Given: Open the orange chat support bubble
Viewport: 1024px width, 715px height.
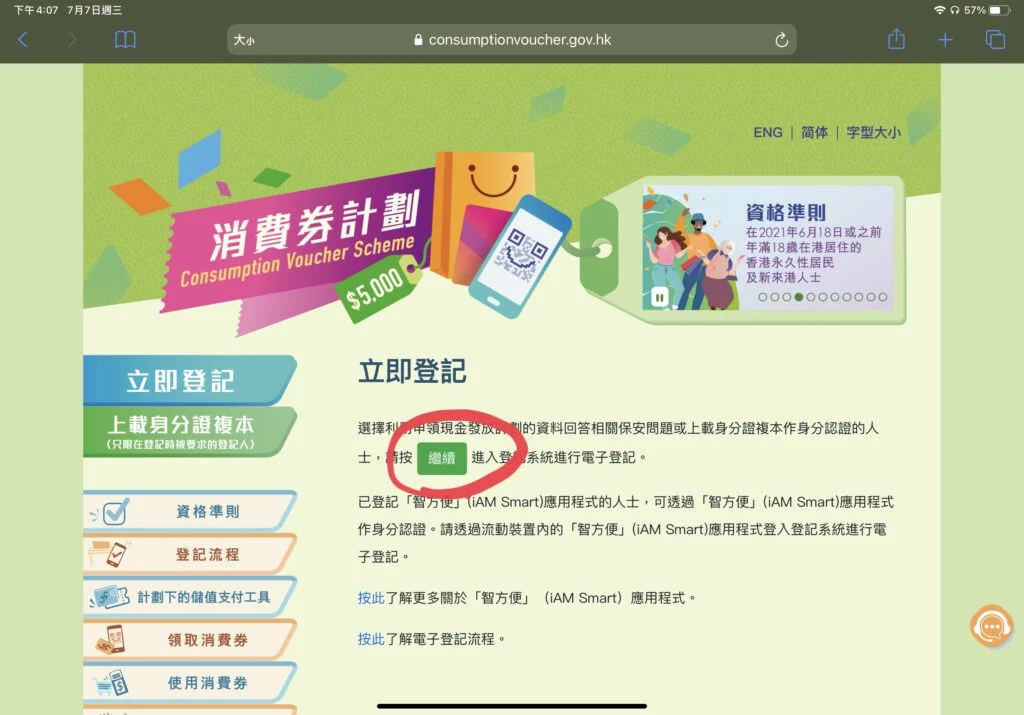Looking at the screenshot, I should click(991, 626).
